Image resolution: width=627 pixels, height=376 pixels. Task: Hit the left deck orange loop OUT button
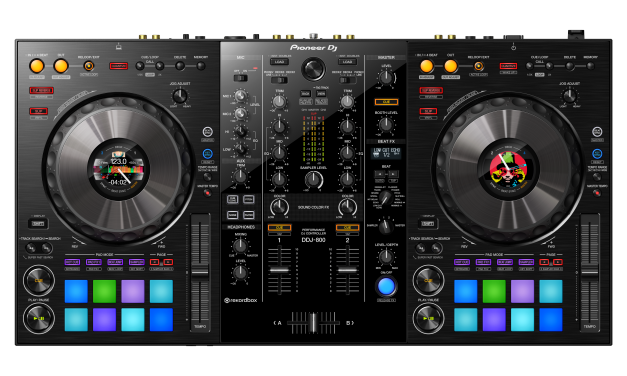[x=61, y=66]
